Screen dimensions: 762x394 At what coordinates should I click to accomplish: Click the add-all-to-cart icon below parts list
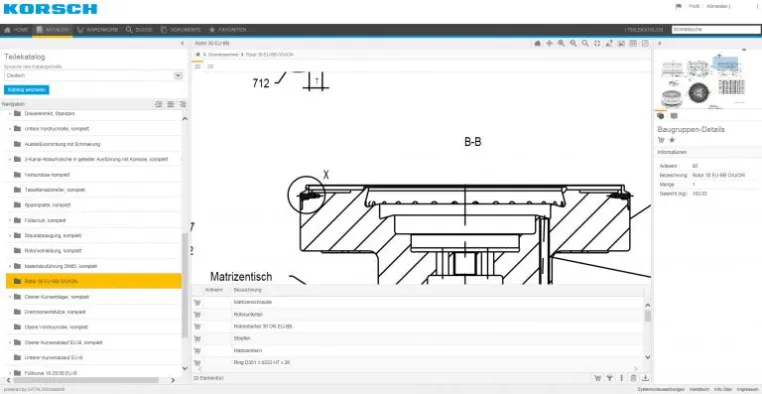(597, 378)
